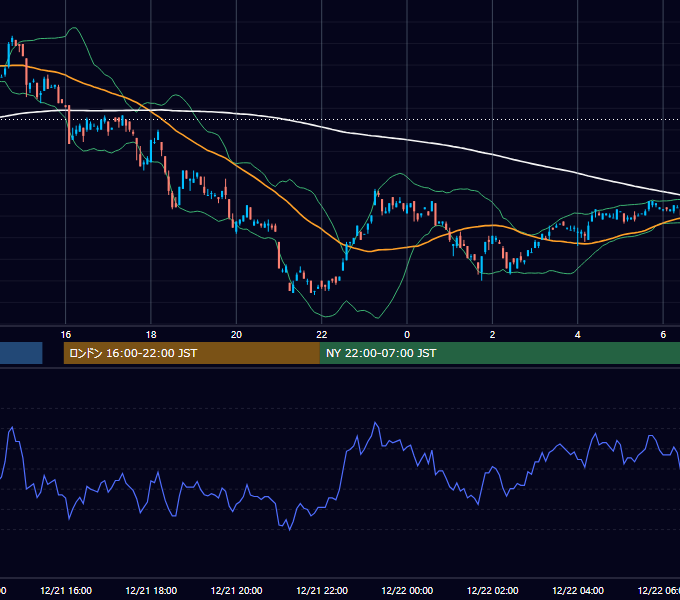Click hour label 16 on price chart axis
Screen dimensions: 680x600
[65, 335]
